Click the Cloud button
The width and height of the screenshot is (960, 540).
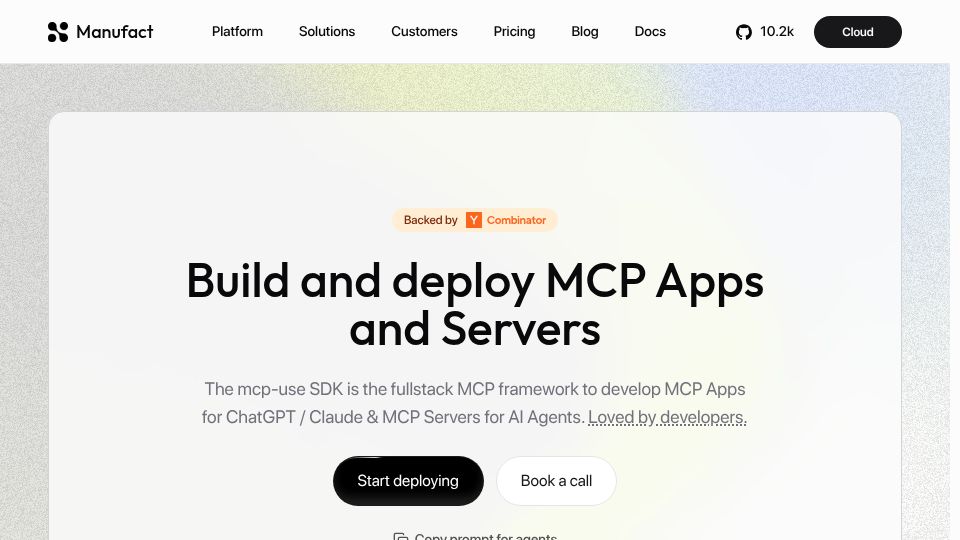857,32
